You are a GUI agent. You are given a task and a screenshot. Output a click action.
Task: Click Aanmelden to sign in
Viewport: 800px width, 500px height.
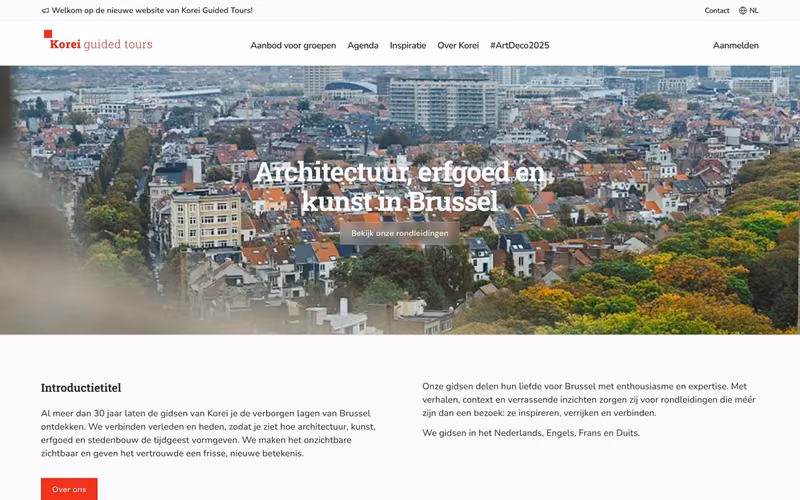coord(735,45)
